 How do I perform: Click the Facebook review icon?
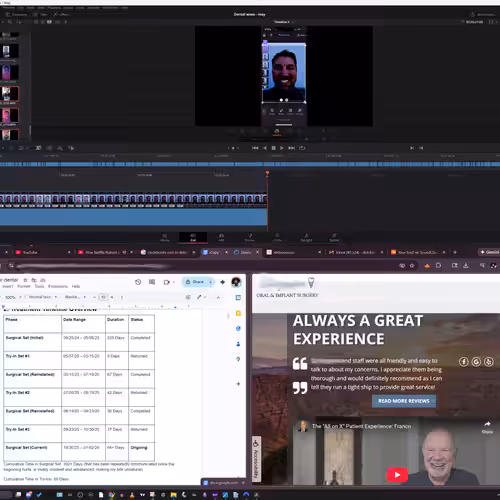click(x=464, y=362)
